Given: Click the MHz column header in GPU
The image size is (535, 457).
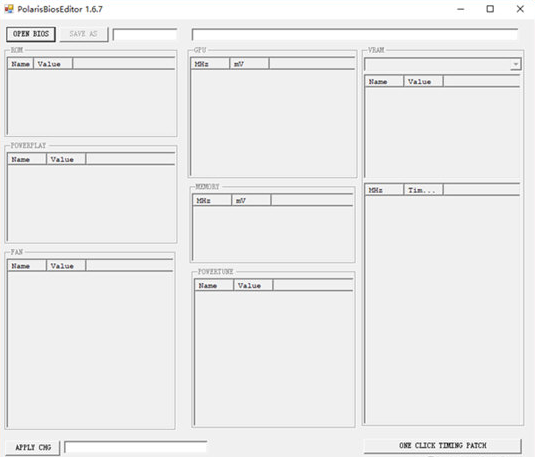Looking at the screenshot, I should pyautogui.click(x=210, y=64).
